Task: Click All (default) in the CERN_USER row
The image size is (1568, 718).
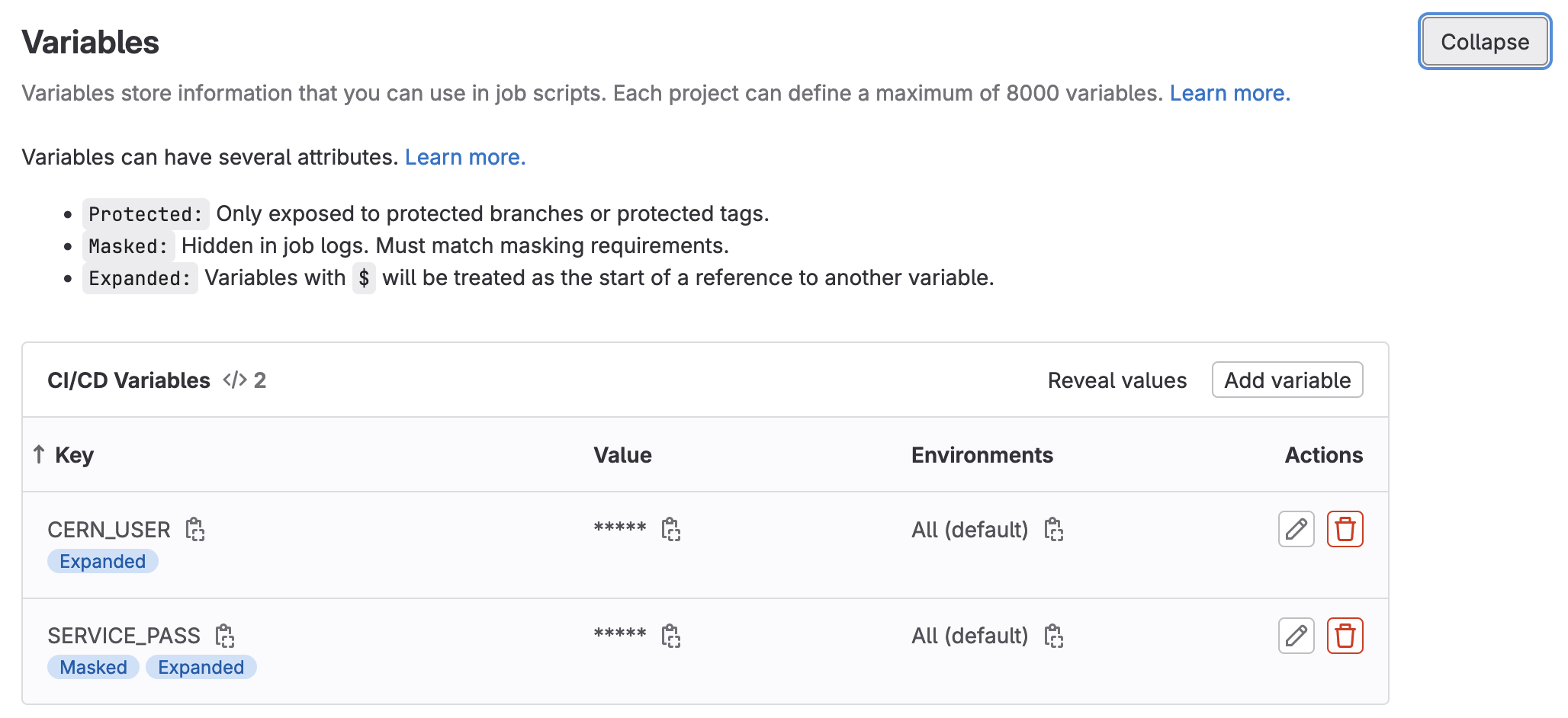Action: [x=970, y=530]
